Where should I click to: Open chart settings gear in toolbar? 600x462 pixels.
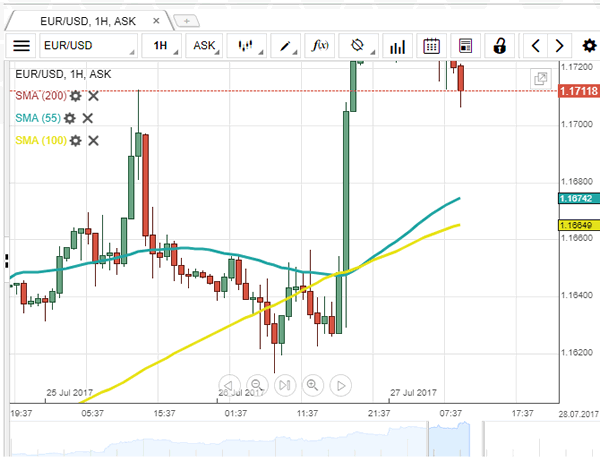point(590,46)
